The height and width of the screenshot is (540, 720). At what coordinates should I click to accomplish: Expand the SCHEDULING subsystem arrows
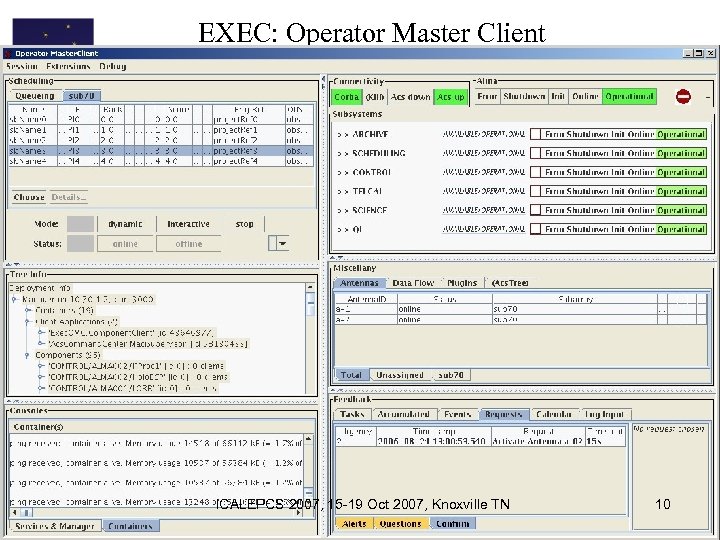342,153
